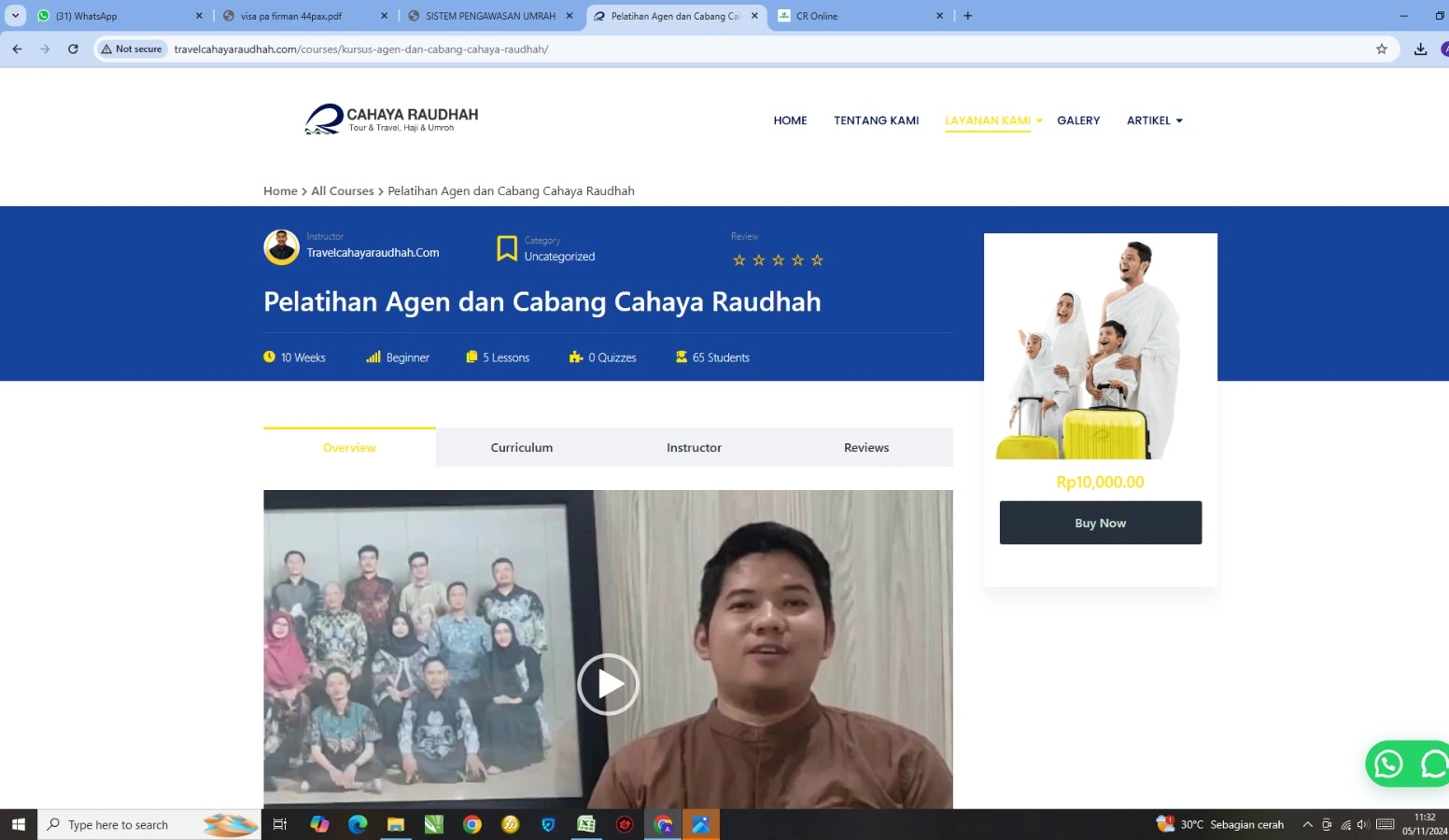Click the 10 Weeks clock icon
Screen dimensions: 1449x840
click(x=269, y=357)
